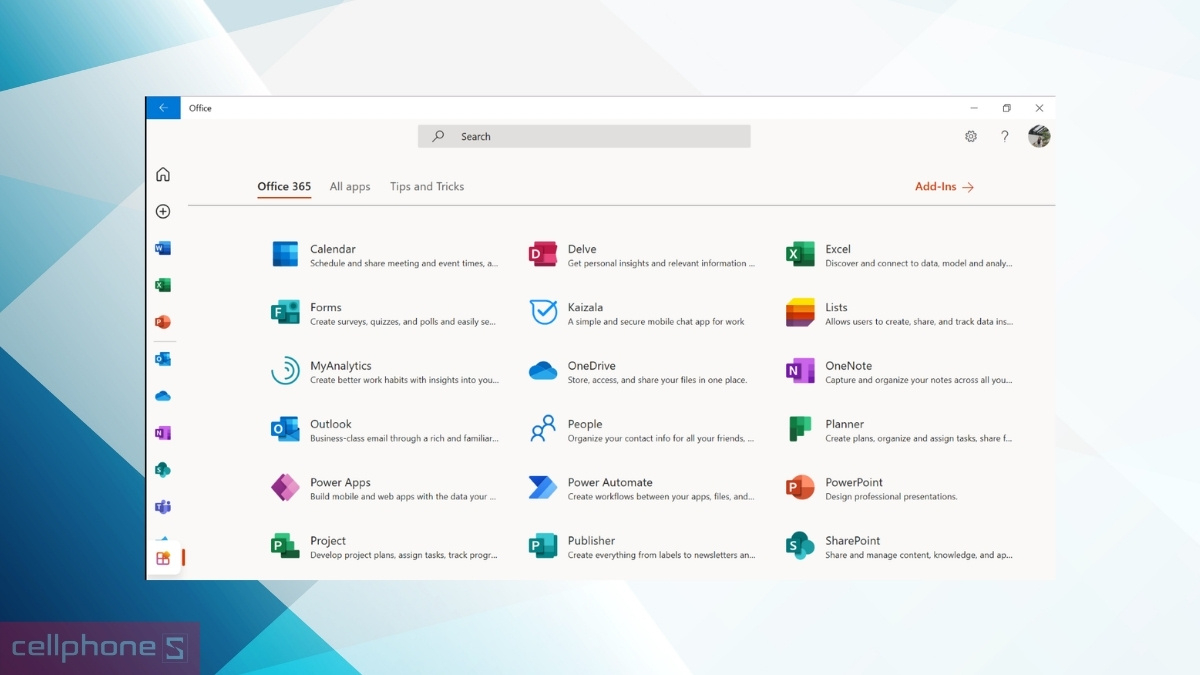
Task: Click the Forms title text
Action: [326, 307]
